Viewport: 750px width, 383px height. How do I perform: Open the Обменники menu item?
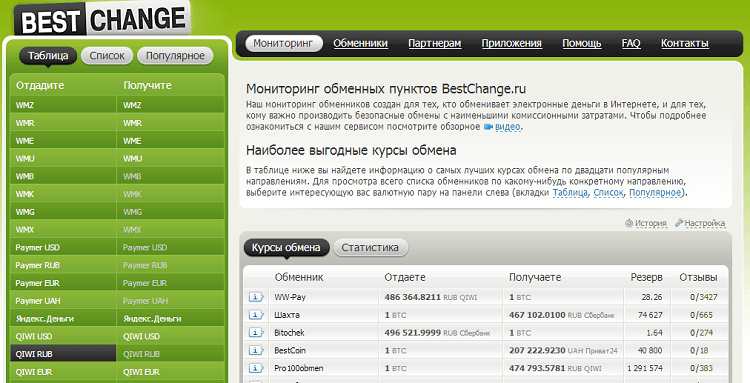[x=361, y=43]
